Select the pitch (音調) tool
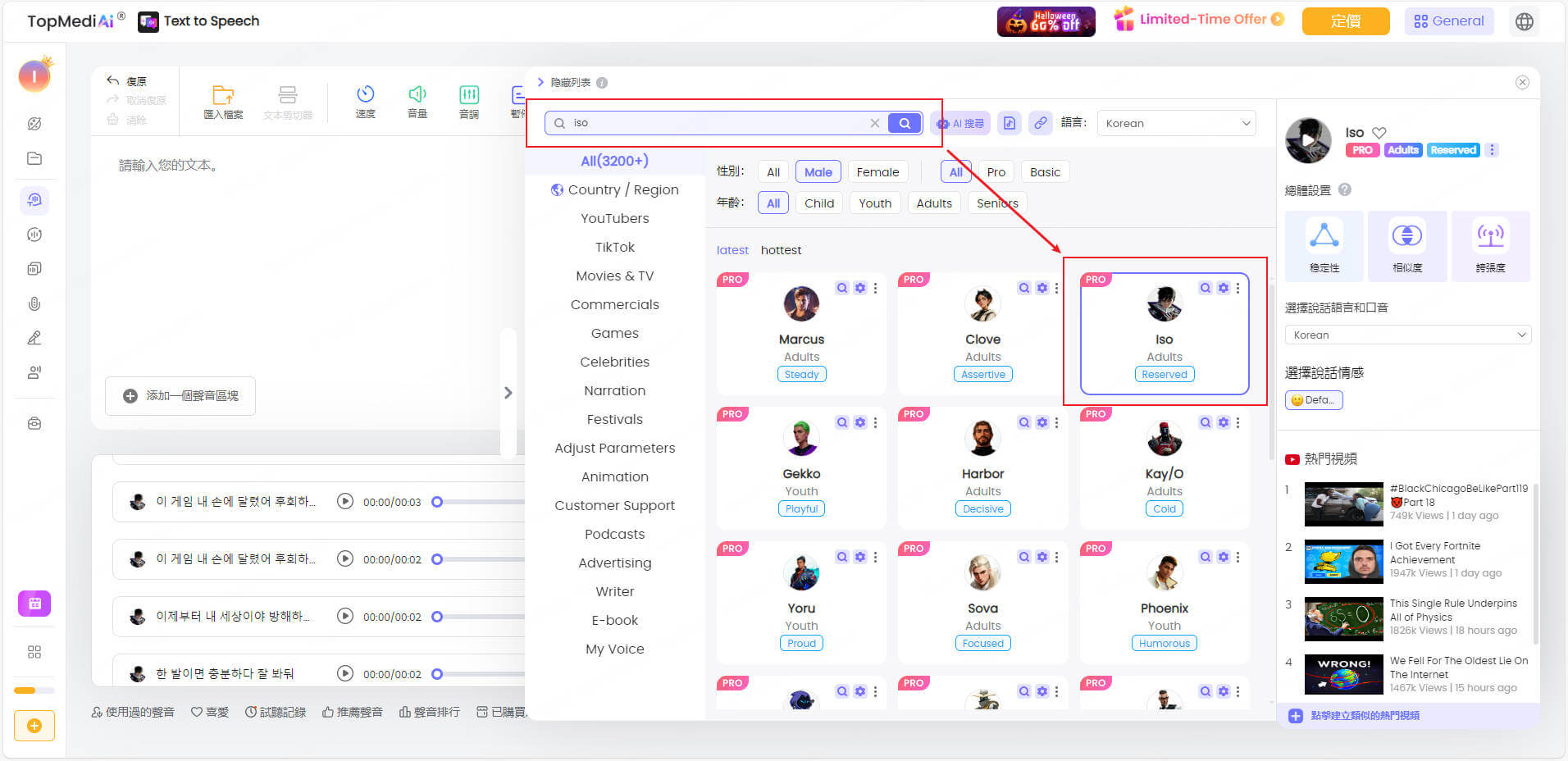This screenshot has width=1568, height=761. 469,102
